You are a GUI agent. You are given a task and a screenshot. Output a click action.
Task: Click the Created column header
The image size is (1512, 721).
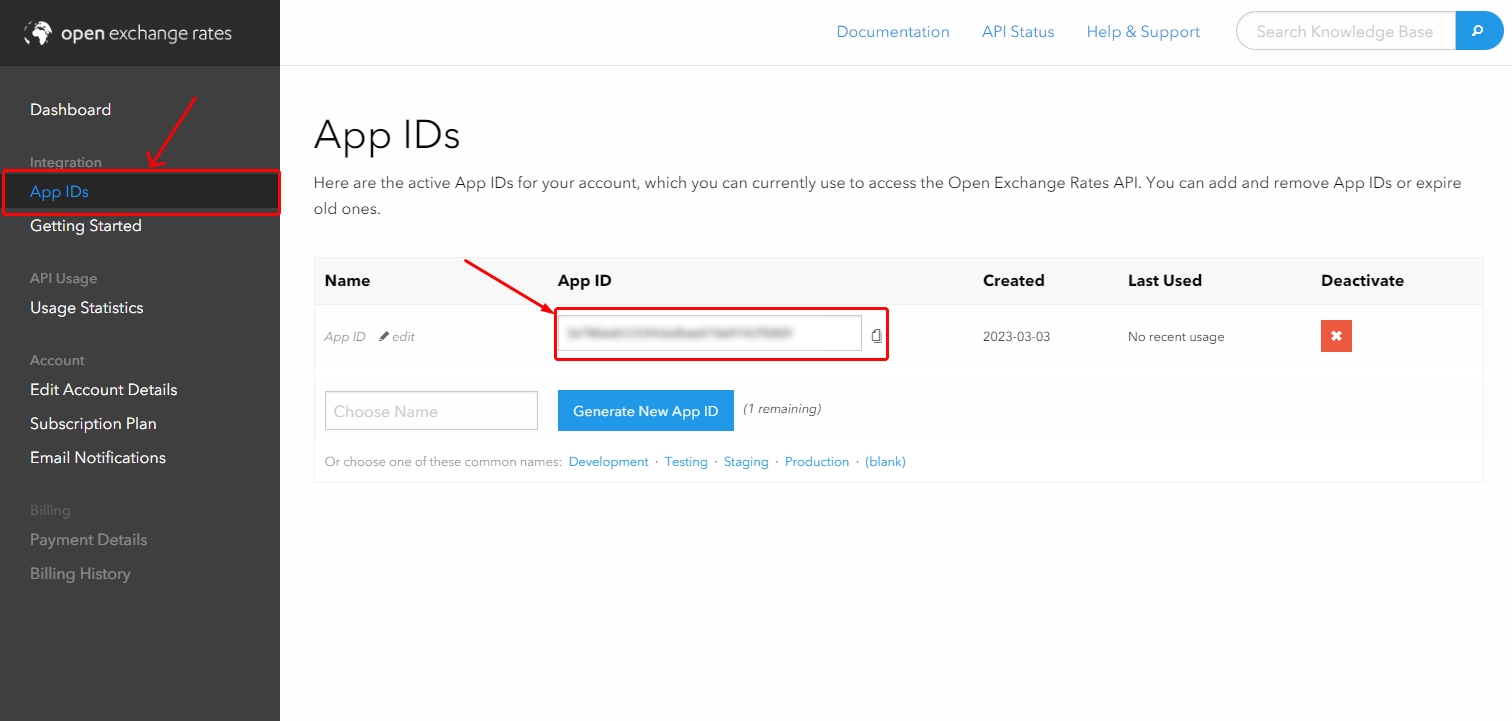pos(1014,281)
